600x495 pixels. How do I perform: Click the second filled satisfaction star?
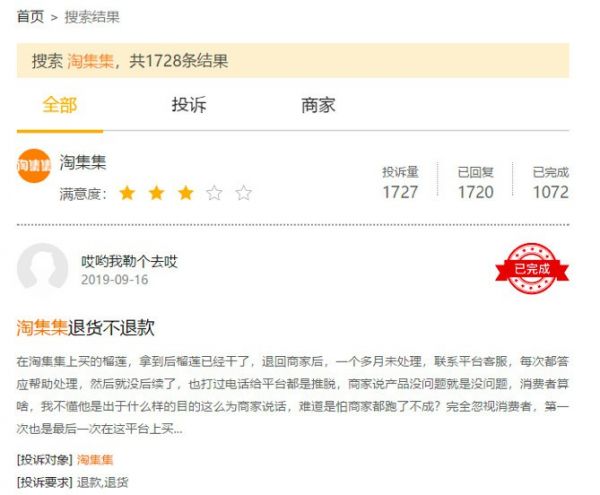tap(157, 193)
